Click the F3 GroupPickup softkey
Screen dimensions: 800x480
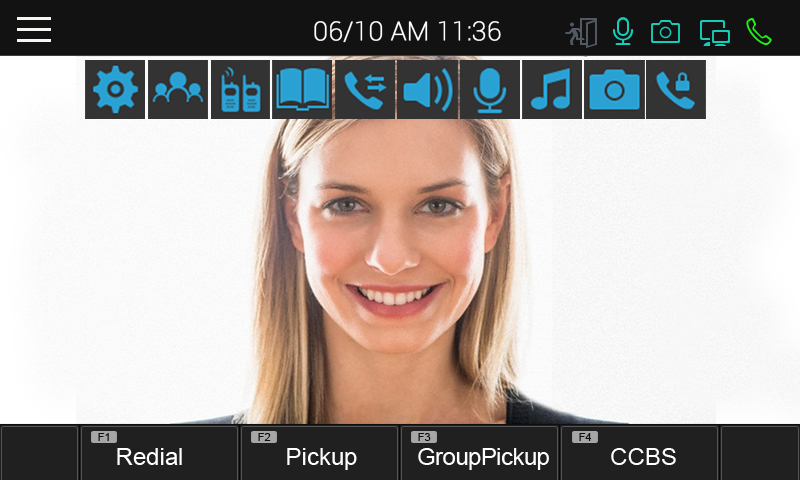point(480,453)
